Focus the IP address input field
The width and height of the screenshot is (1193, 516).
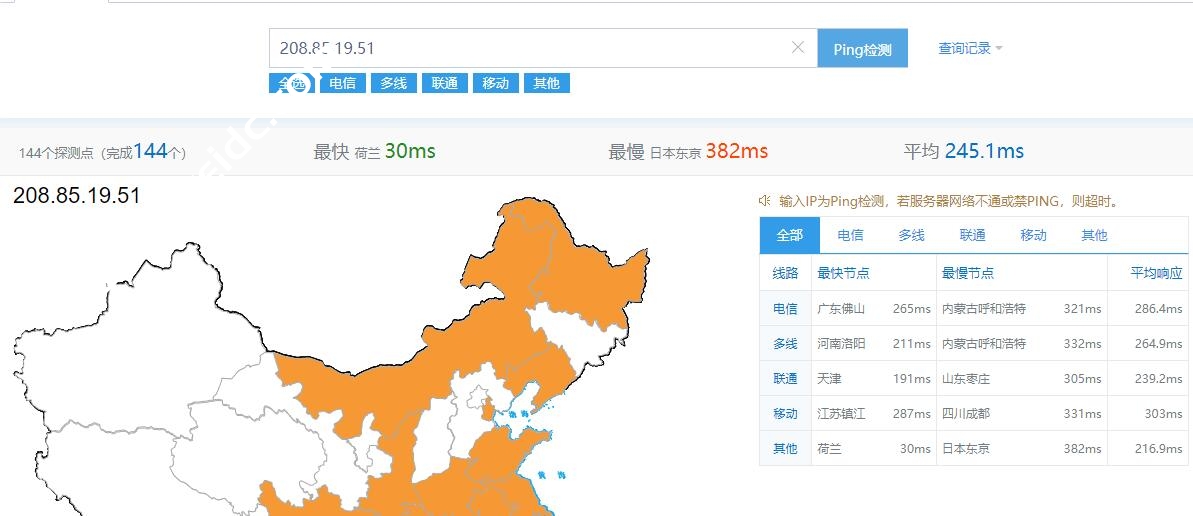coord(542,48)
